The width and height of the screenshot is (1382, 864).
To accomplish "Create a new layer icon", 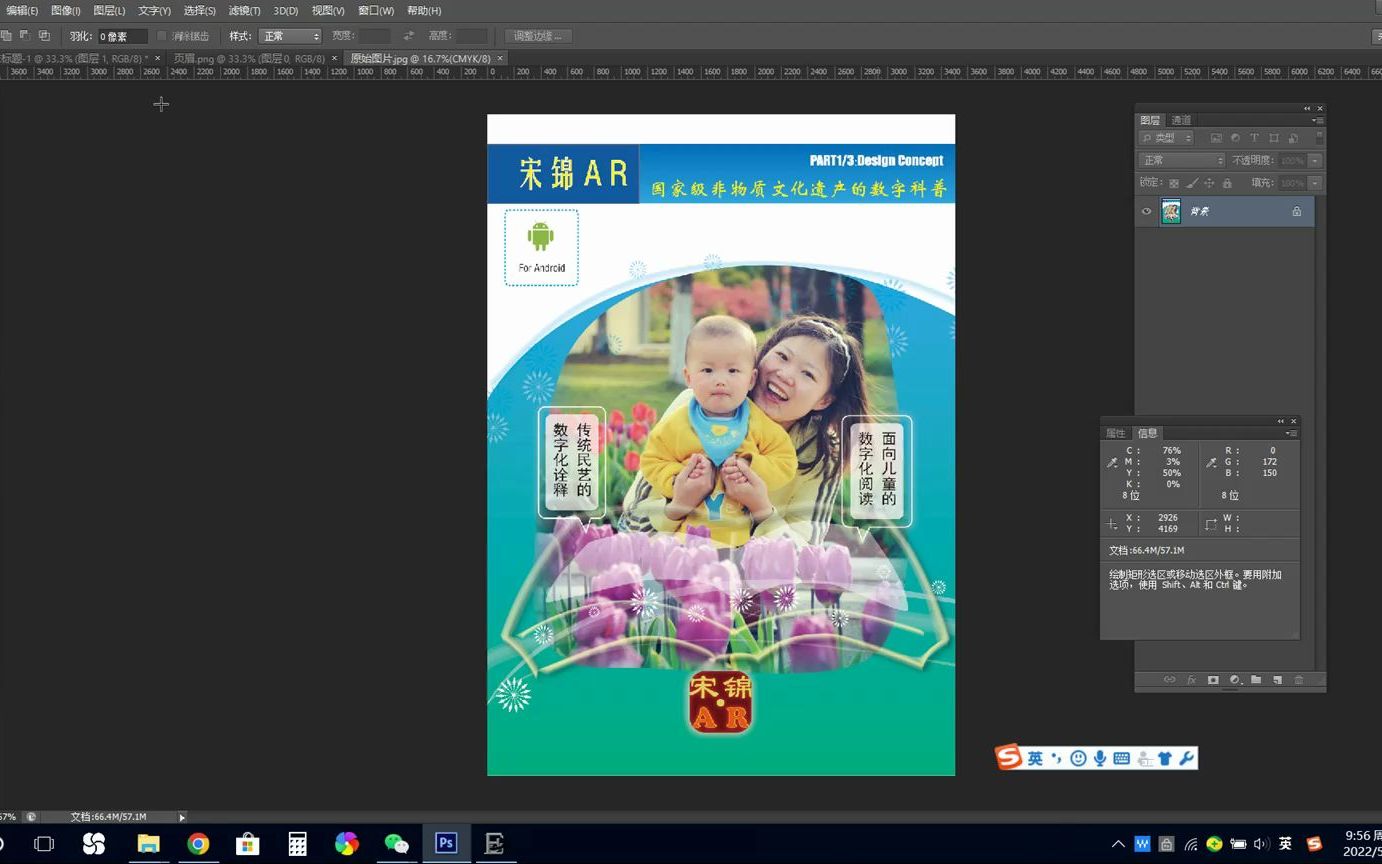I will coord(1277,680).
